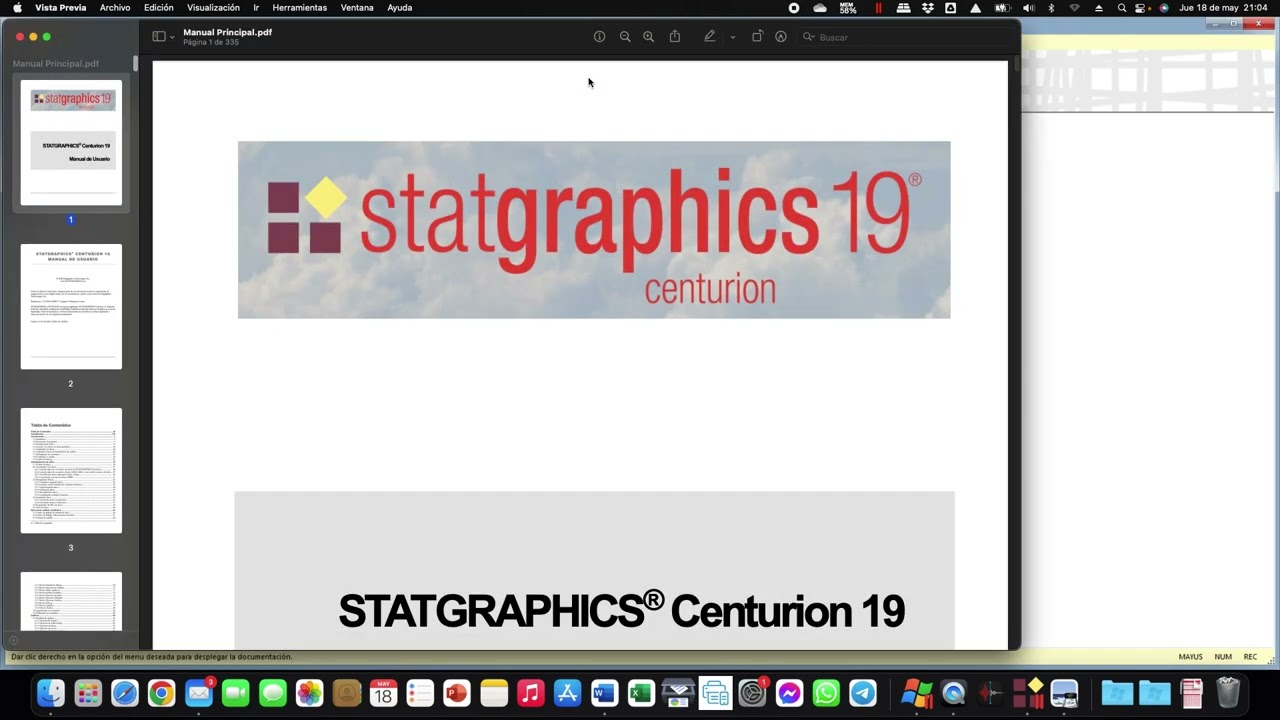Screen dimensions: 1280x720
Task: Open Music from the dock
Action: click(531, 693)
